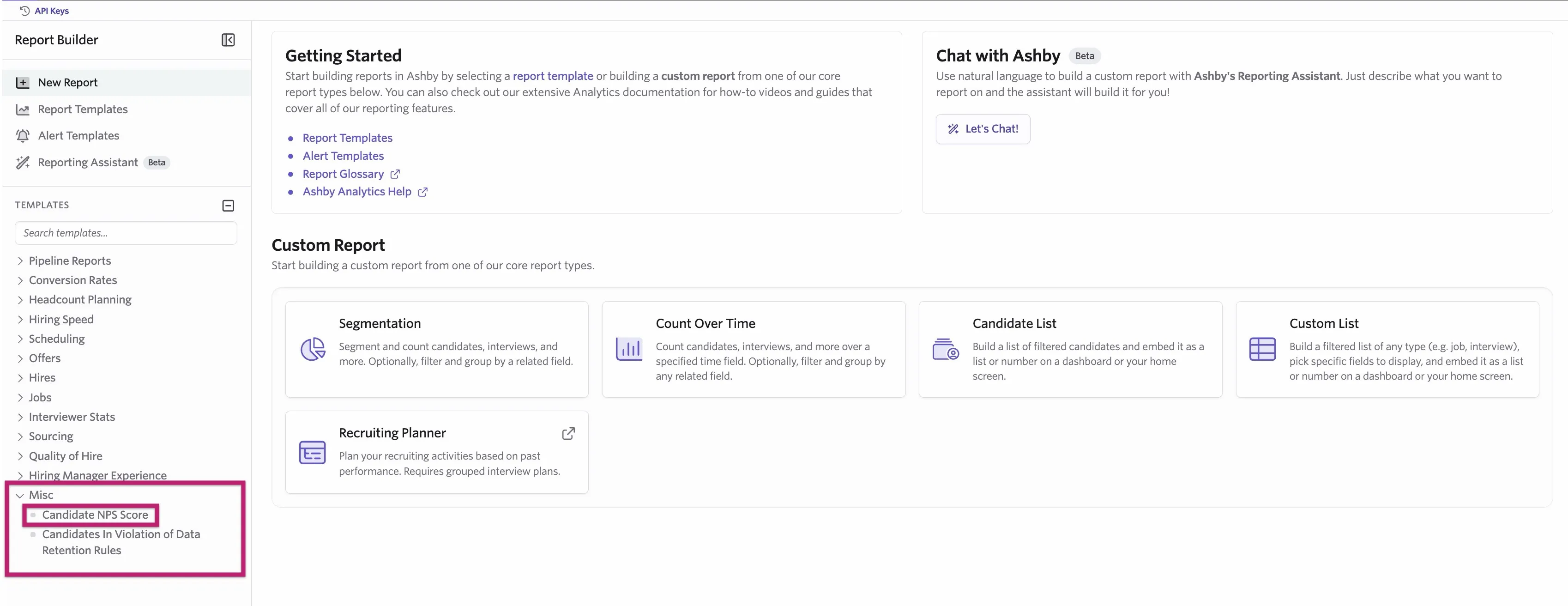This screenshot has height=606, width=1568.
Task: Expand the Scheduling template group
Action: point(20,339)
